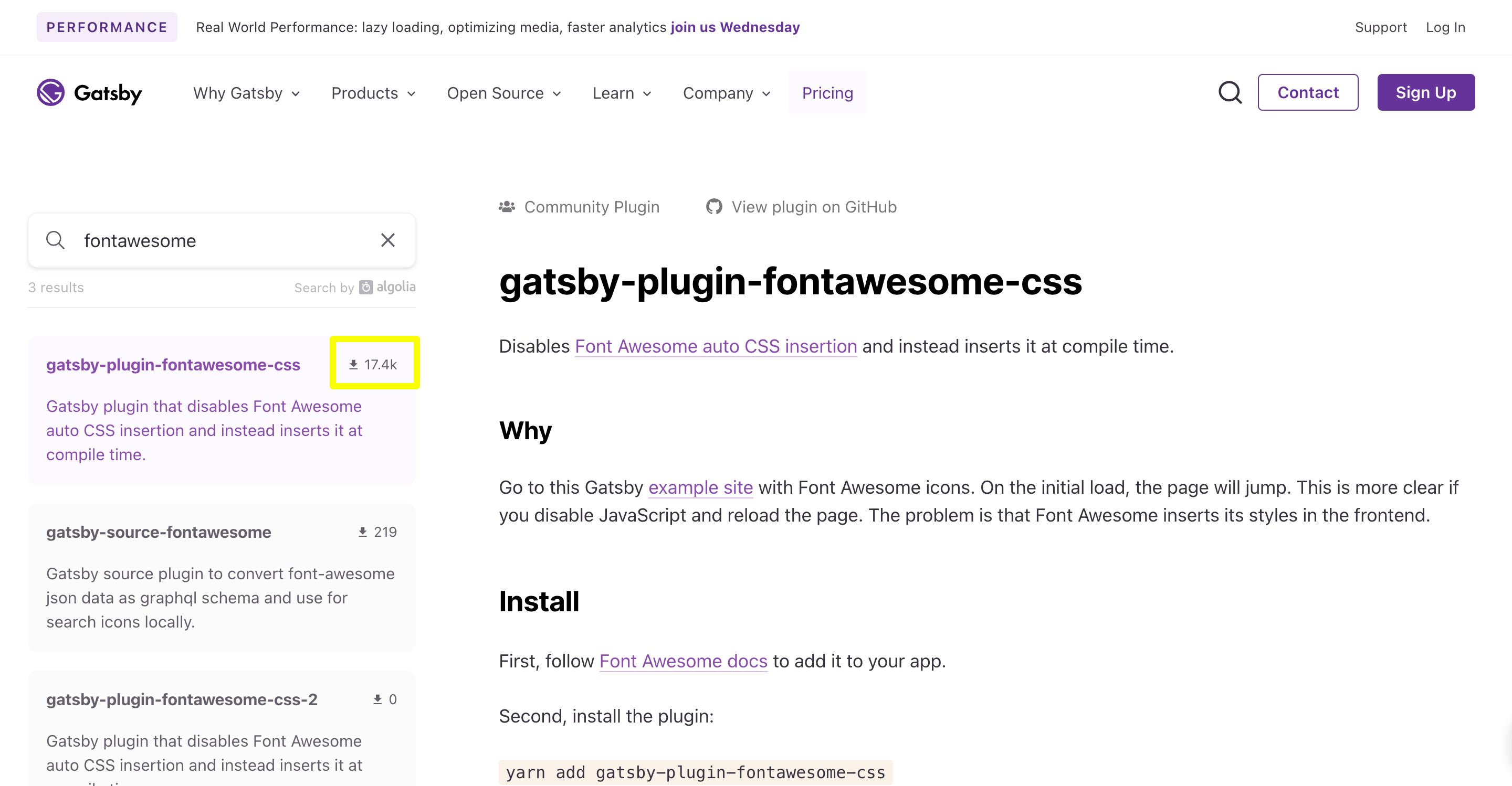Click the Algolia logo
Screen dimensions: 1512x786
pyautogui.click(x=387, y=287)
